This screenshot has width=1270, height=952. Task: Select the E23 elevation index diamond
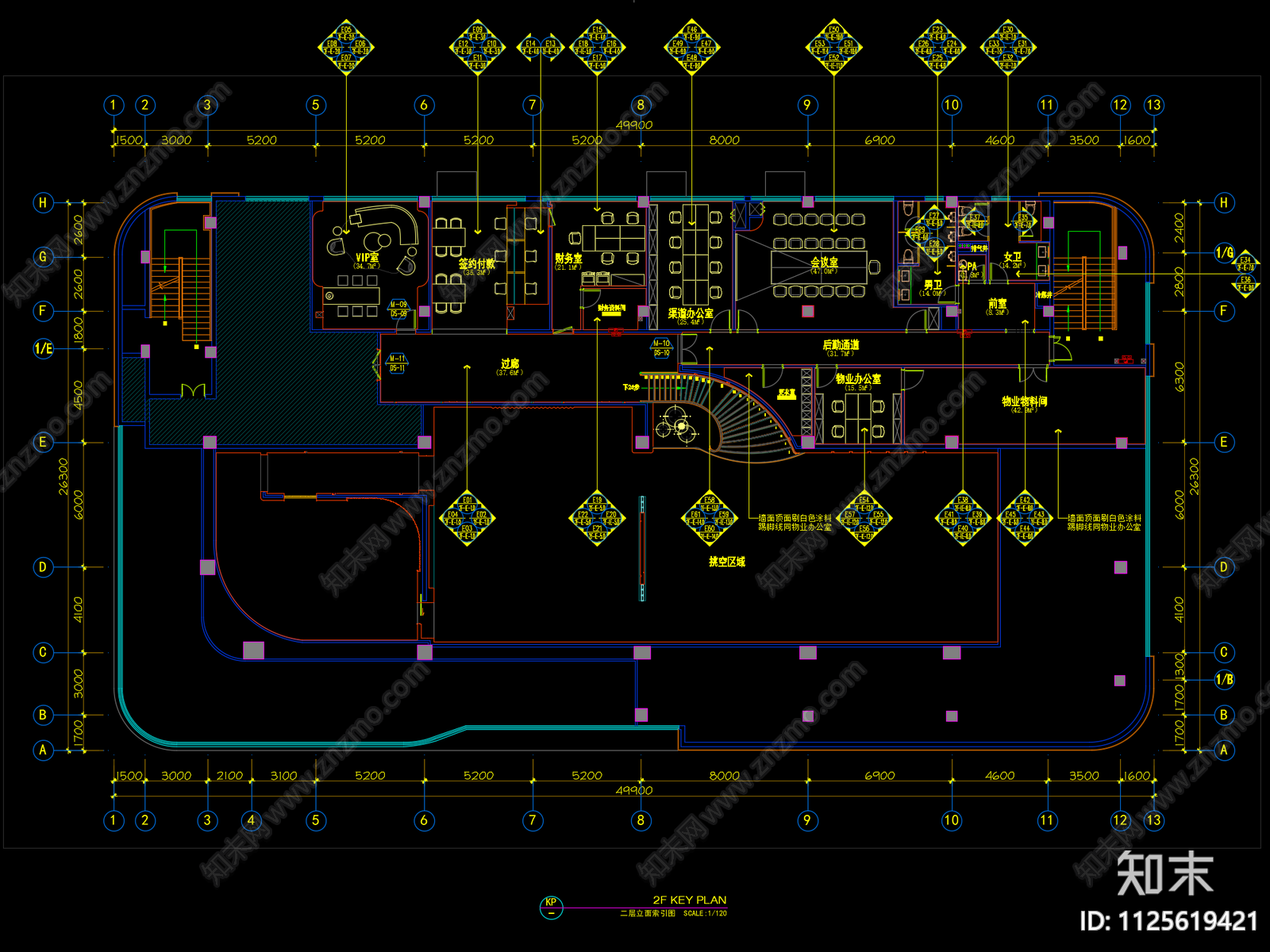(x=937, y=48)
